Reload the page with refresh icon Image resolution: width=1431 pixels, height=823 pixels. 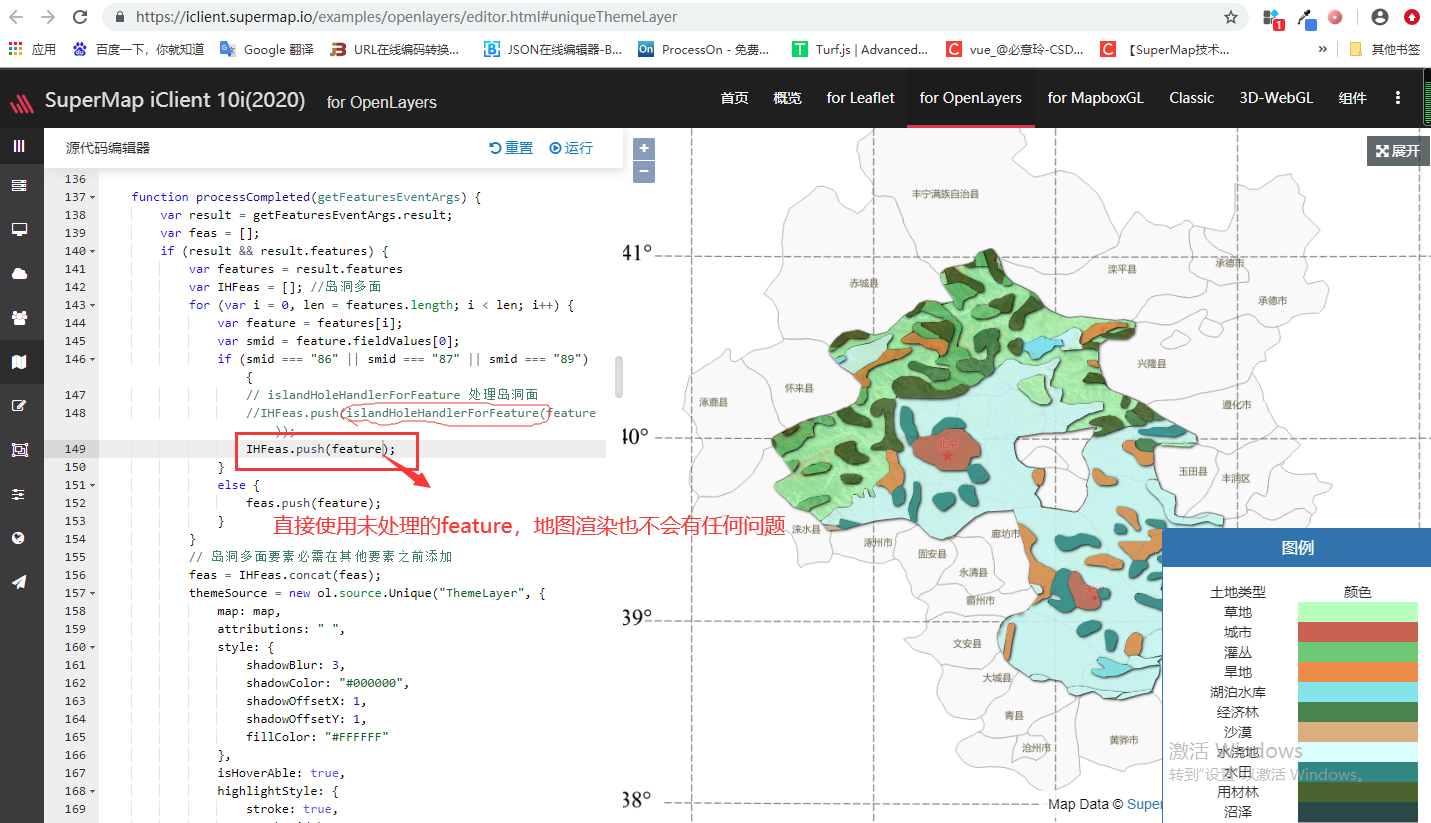pyautogui.click(x=81, y=17)
